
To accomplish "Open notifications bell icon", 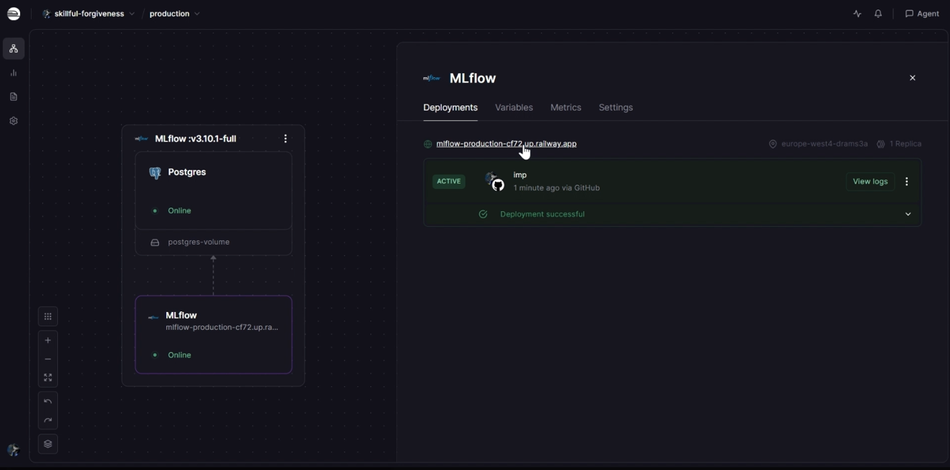I will point(878,13).
